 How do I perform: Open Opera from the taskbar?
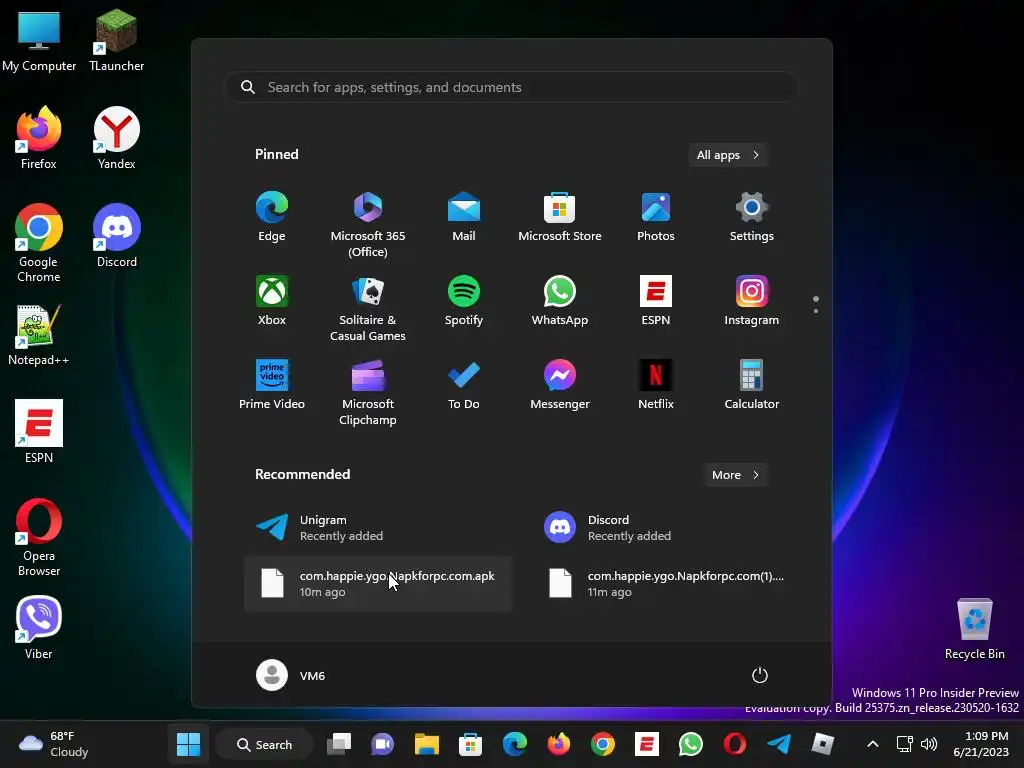pos(735,744)
